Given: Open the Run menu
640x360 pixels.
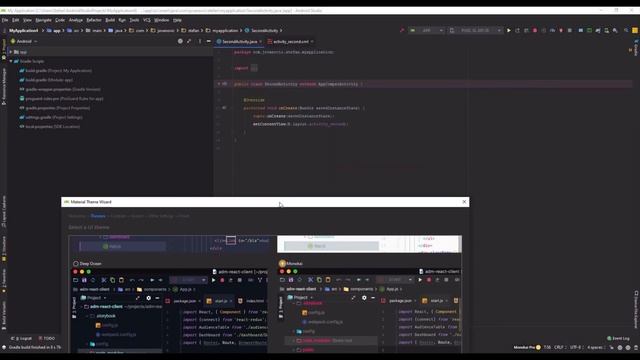Looking at the screenshot, I should [x=122, y=20].
